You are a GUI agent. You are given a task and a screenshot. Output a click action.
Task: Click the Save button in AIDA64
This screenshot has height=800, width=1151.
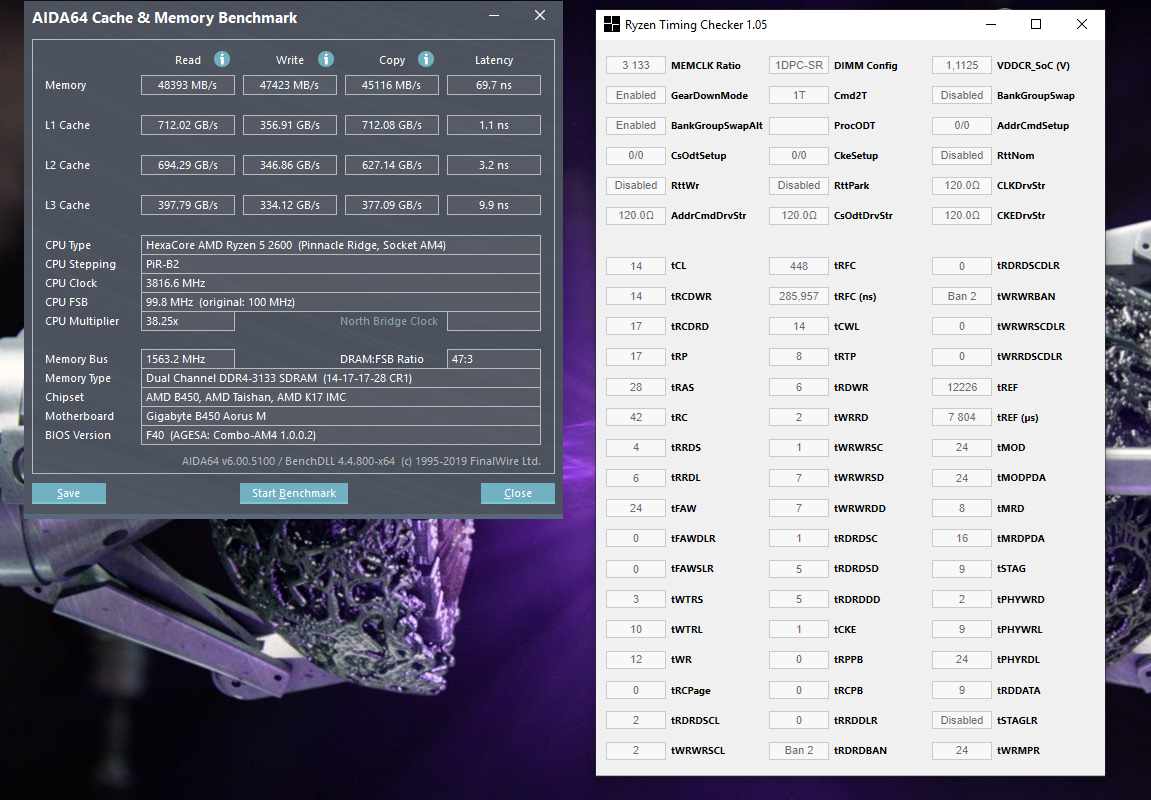pyautogui.click(x=69, y=493)
